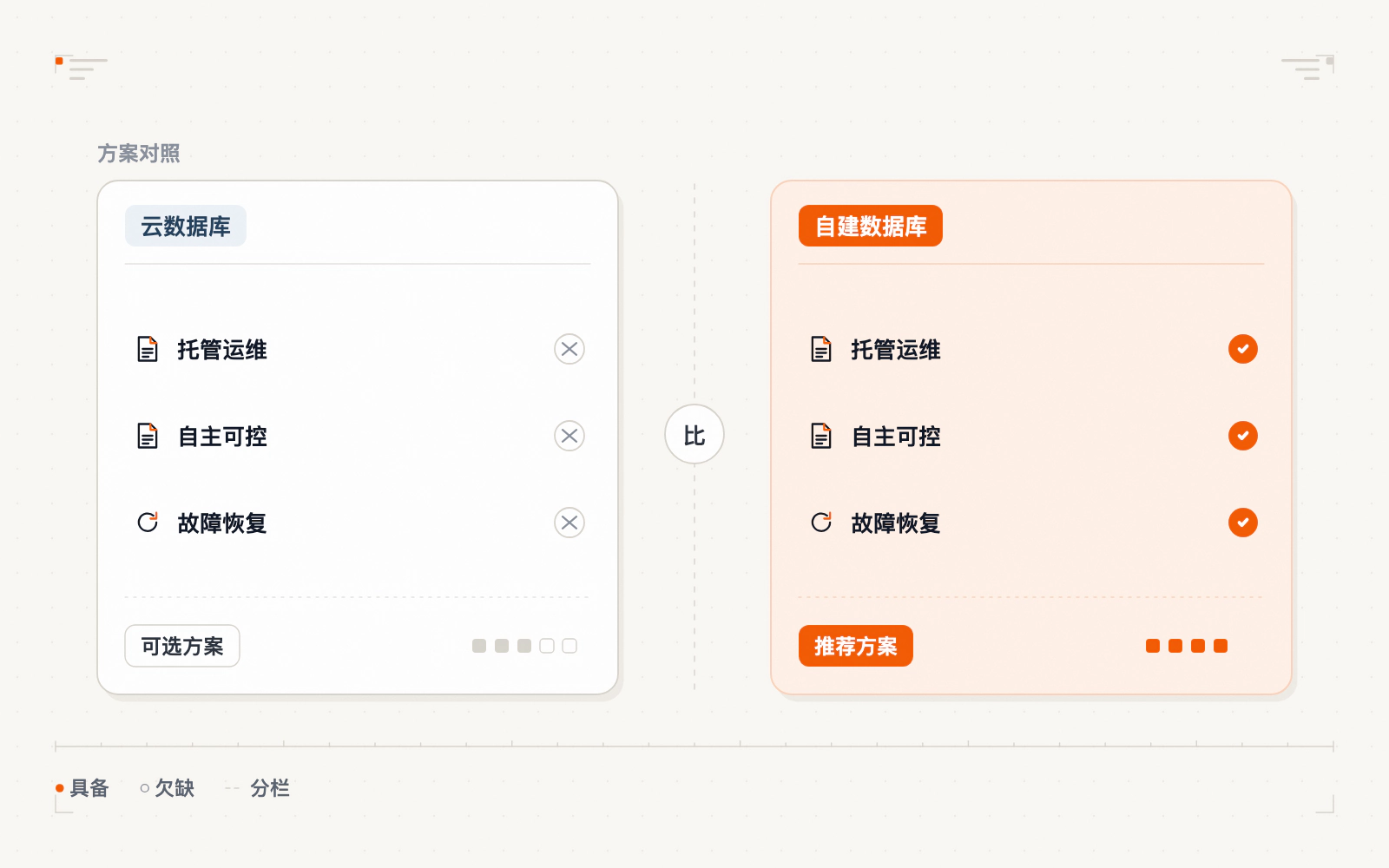Click document icon beside 托管运维 in 自建数据库 card
The height and width of the screenshot is (868, 1389).
(821, 349)
